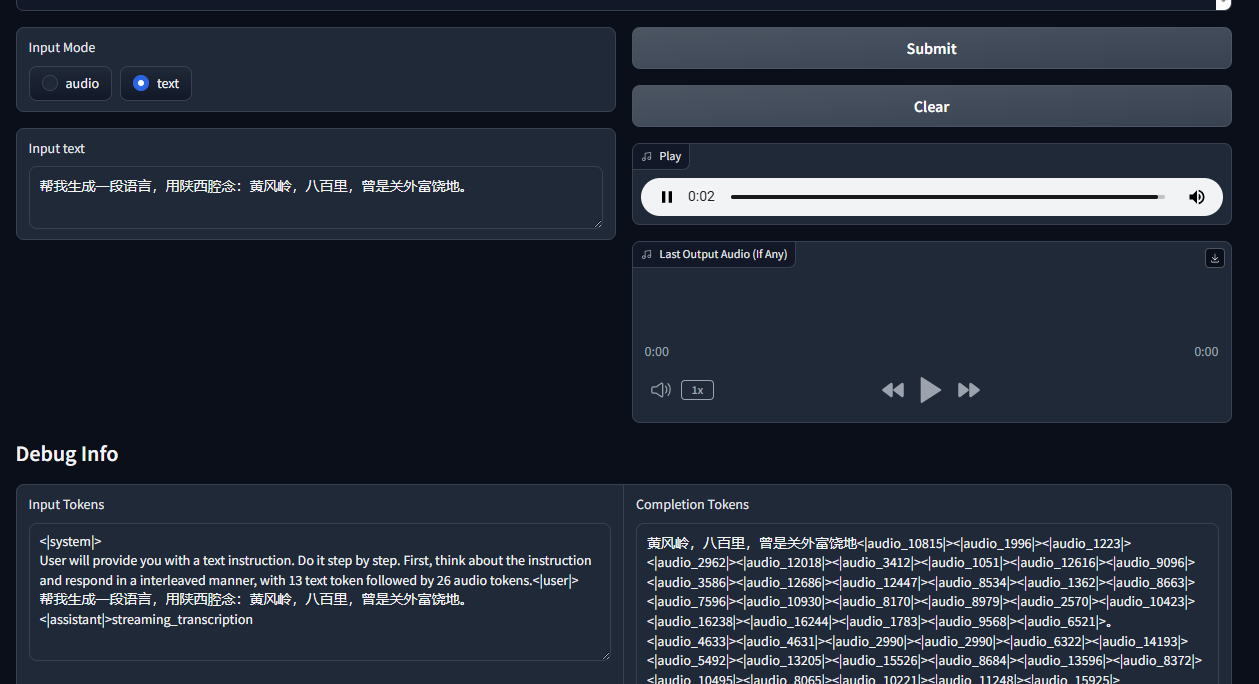1259x684 pixels.
Task: Change the 1x playback speed
Action: [697, 390]
